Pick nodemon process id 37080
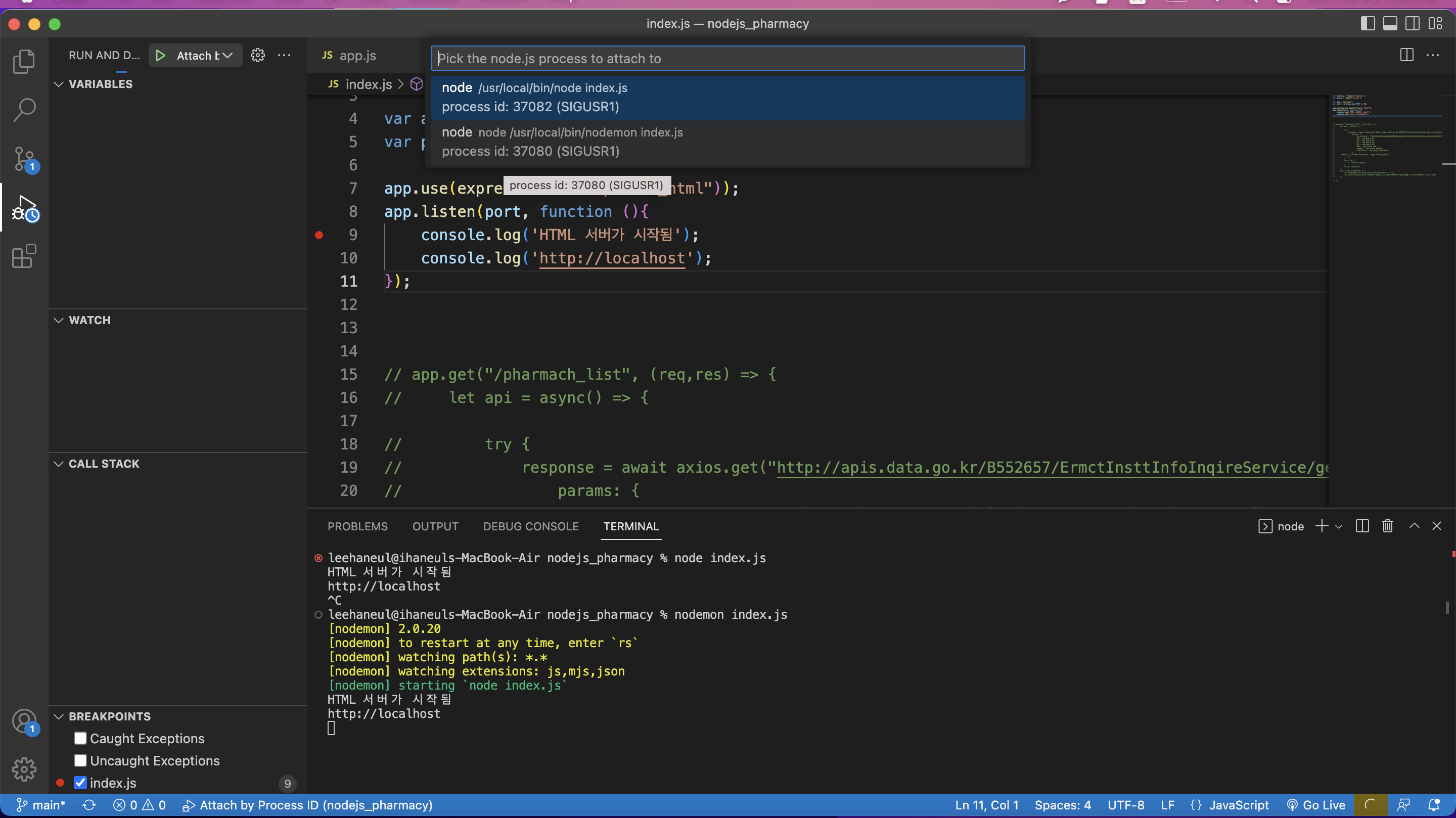Viewport: 1456px width, 818px height. click(x=727, y=142)
